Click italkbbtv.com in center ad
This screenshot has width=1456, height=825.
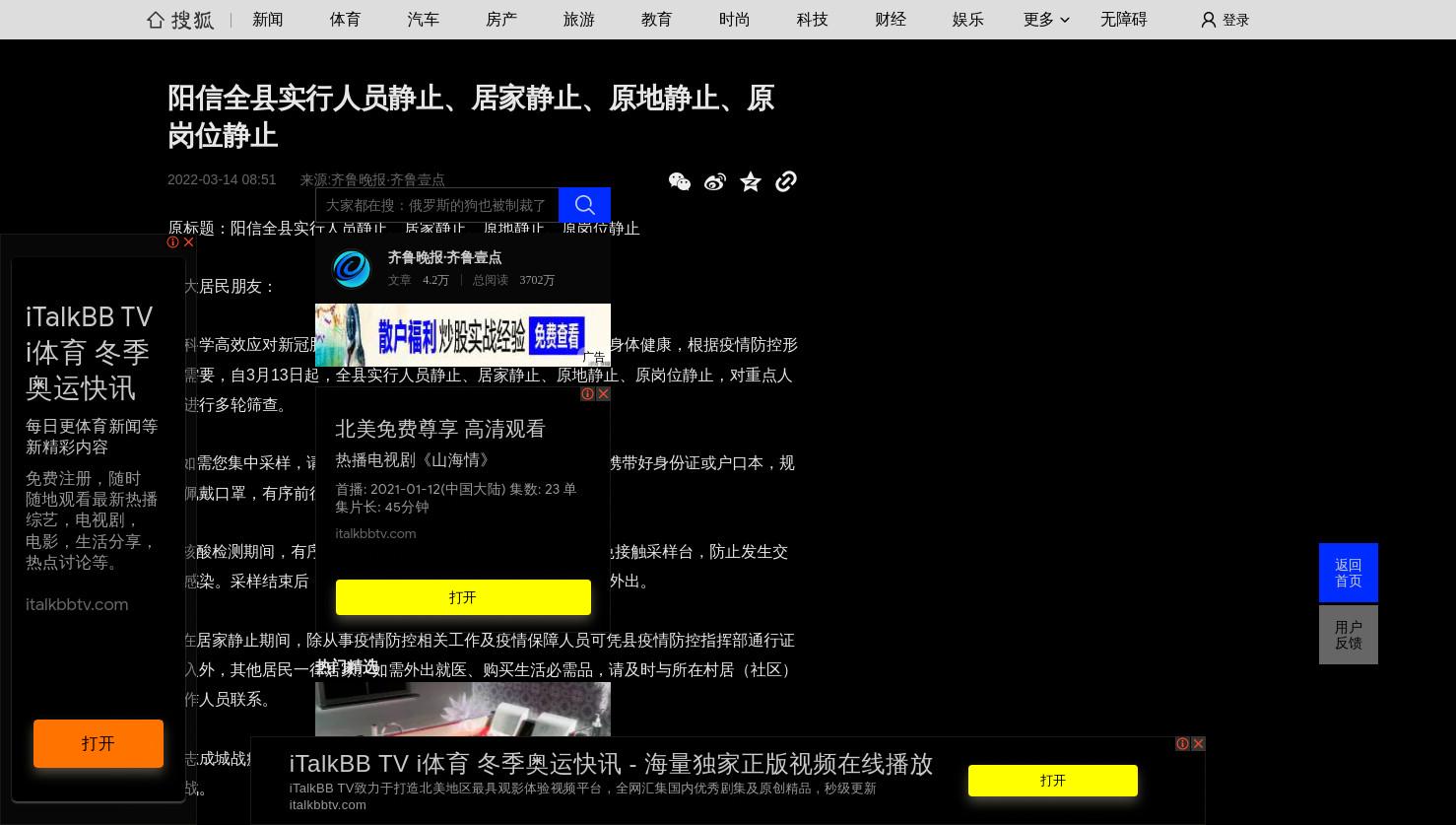[375, 533]
